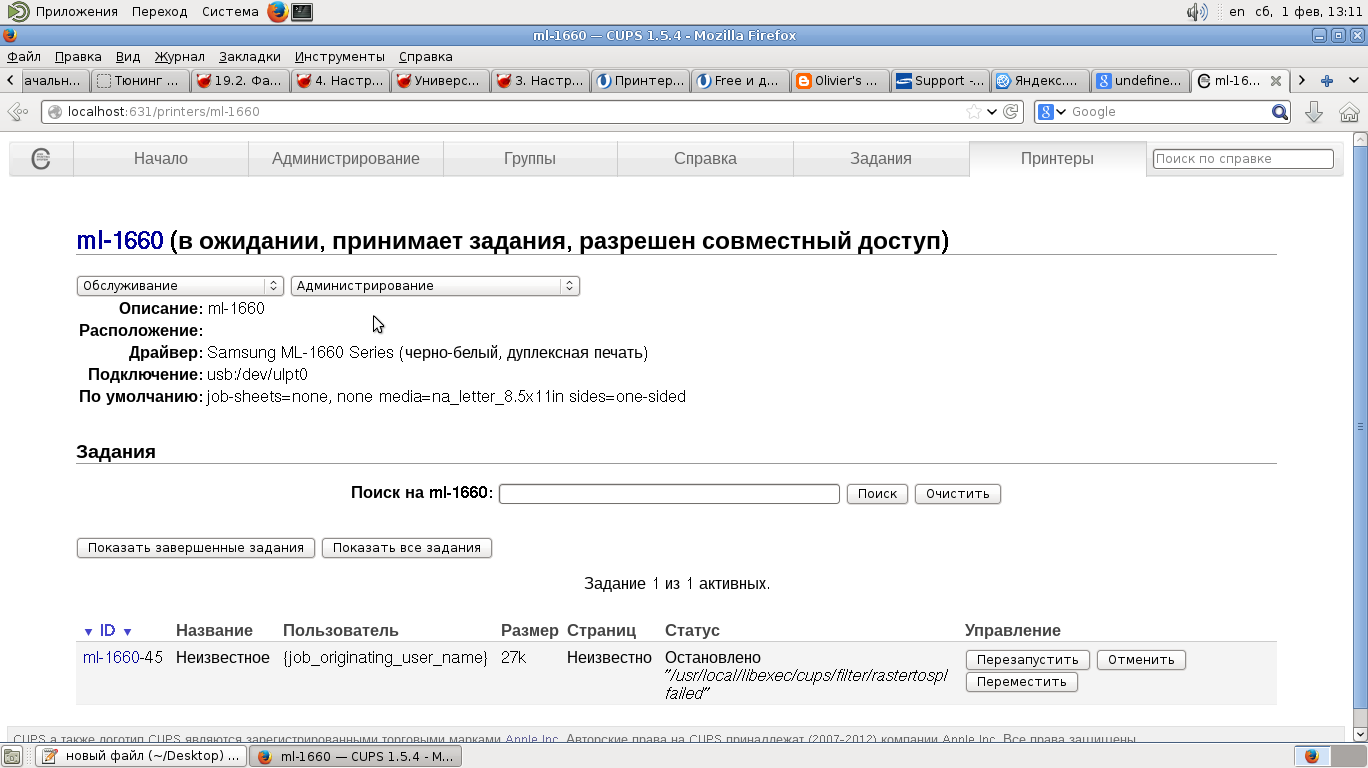Image resolution: width=1368 pixels, height=768 pixels.
Task: Sort ID column descending with right arrow
Action: [127, 632]
